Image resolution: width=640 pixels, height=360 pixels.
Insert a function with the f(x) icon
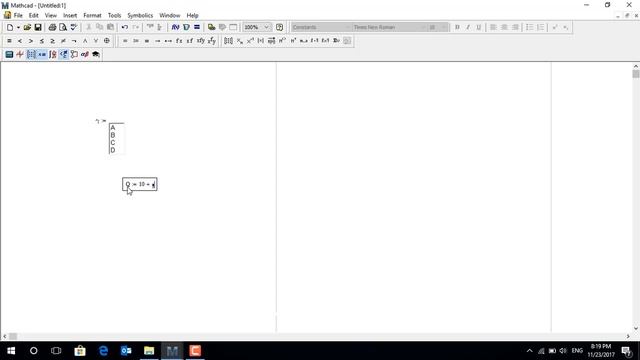176,27
